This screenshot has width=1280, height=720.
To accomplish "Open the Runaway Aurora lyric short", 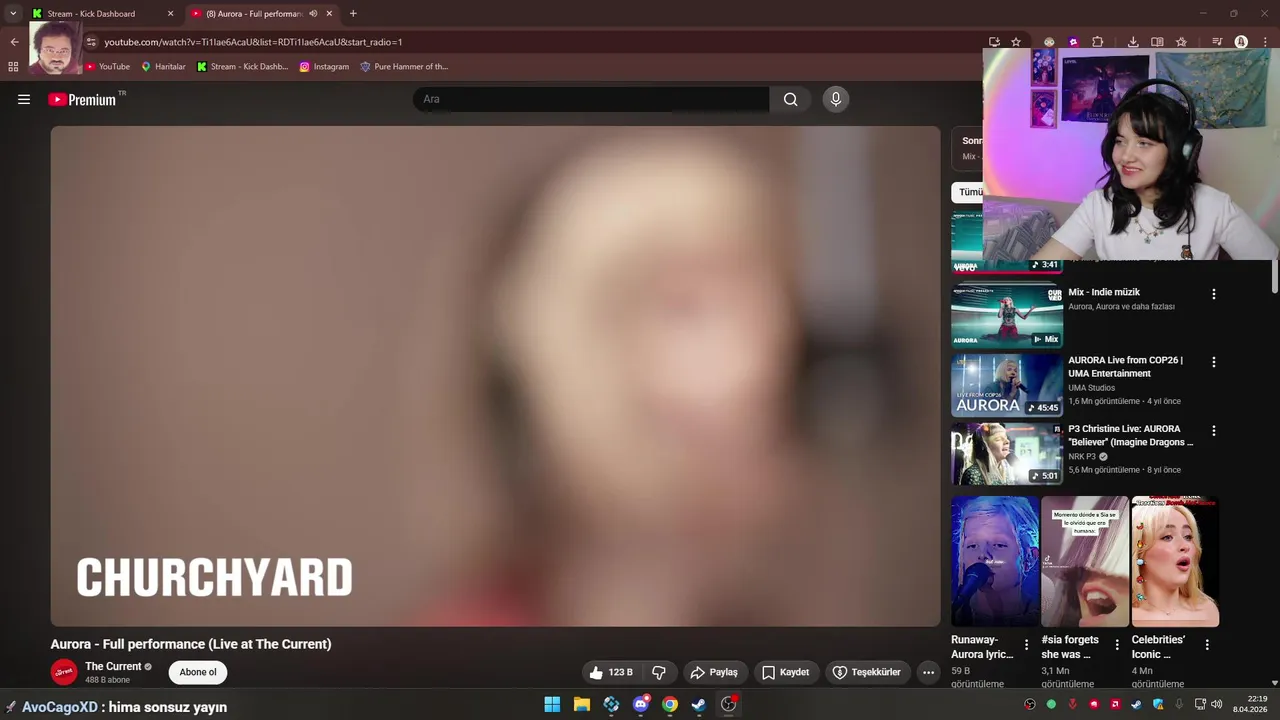I will 995,561.
